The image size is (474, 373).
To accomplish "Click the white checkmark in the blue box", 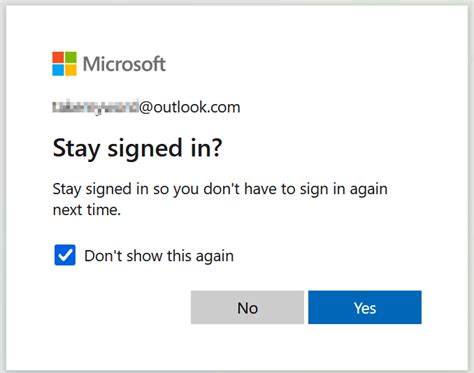I will point(65,255).
